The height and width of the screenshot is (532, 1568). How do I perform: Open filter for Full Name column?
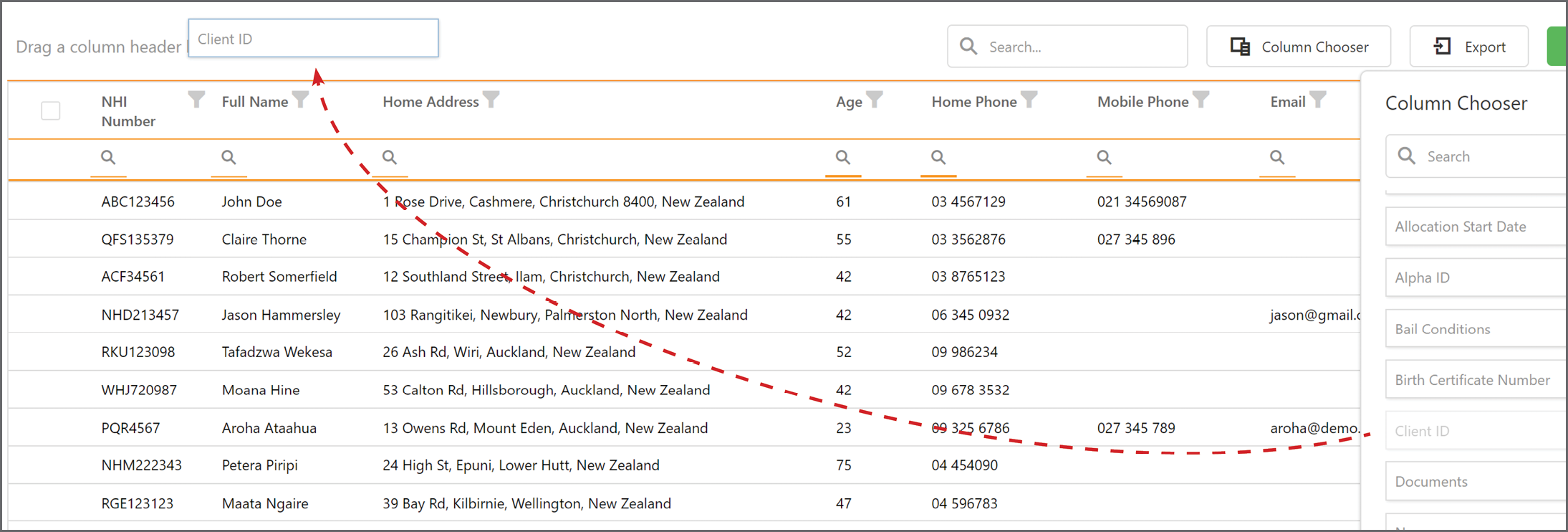coord(301,99)
